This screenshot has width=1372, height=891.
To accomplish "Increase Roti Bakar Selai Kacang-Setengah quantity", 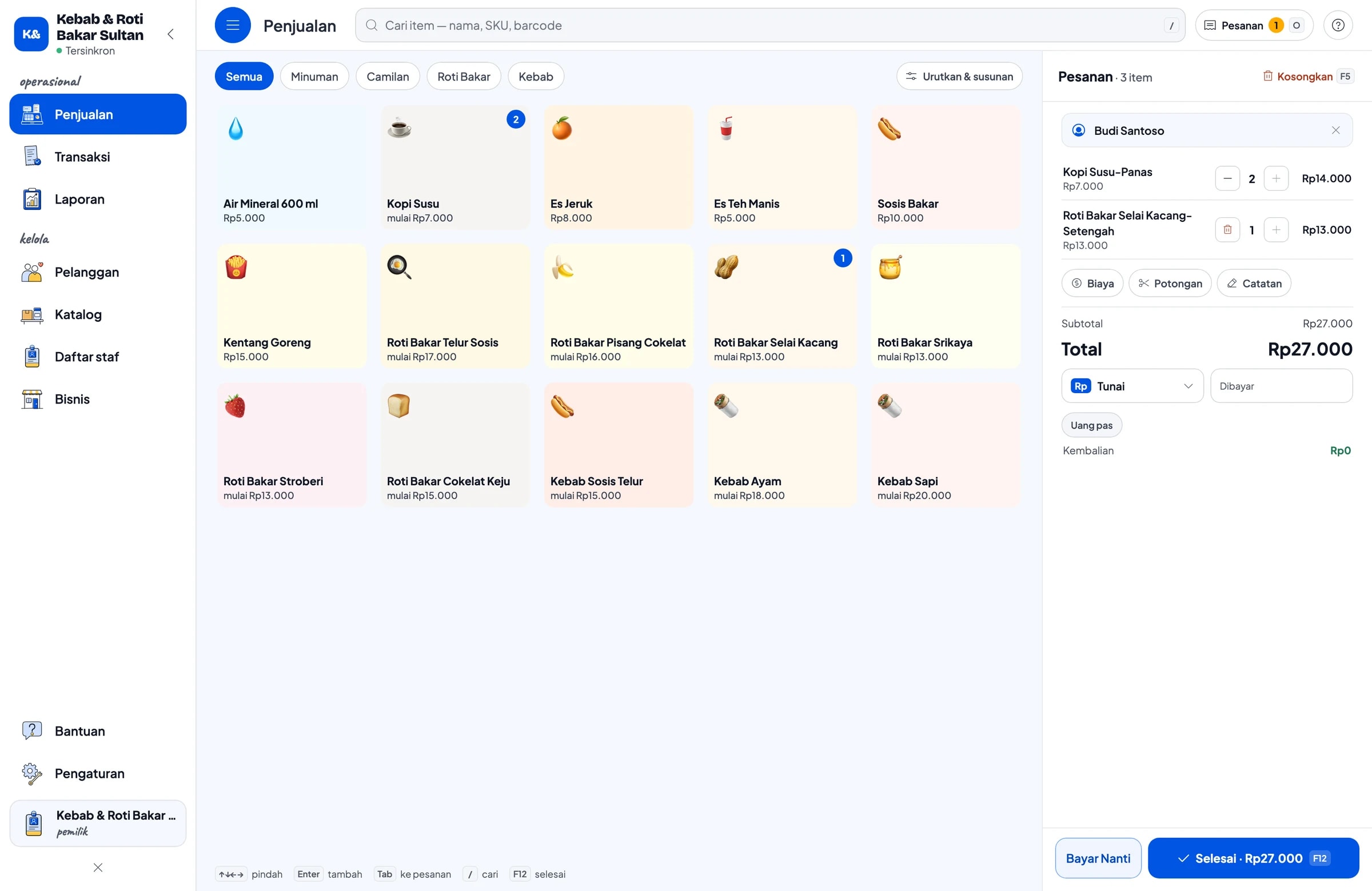I will 1276,230.
